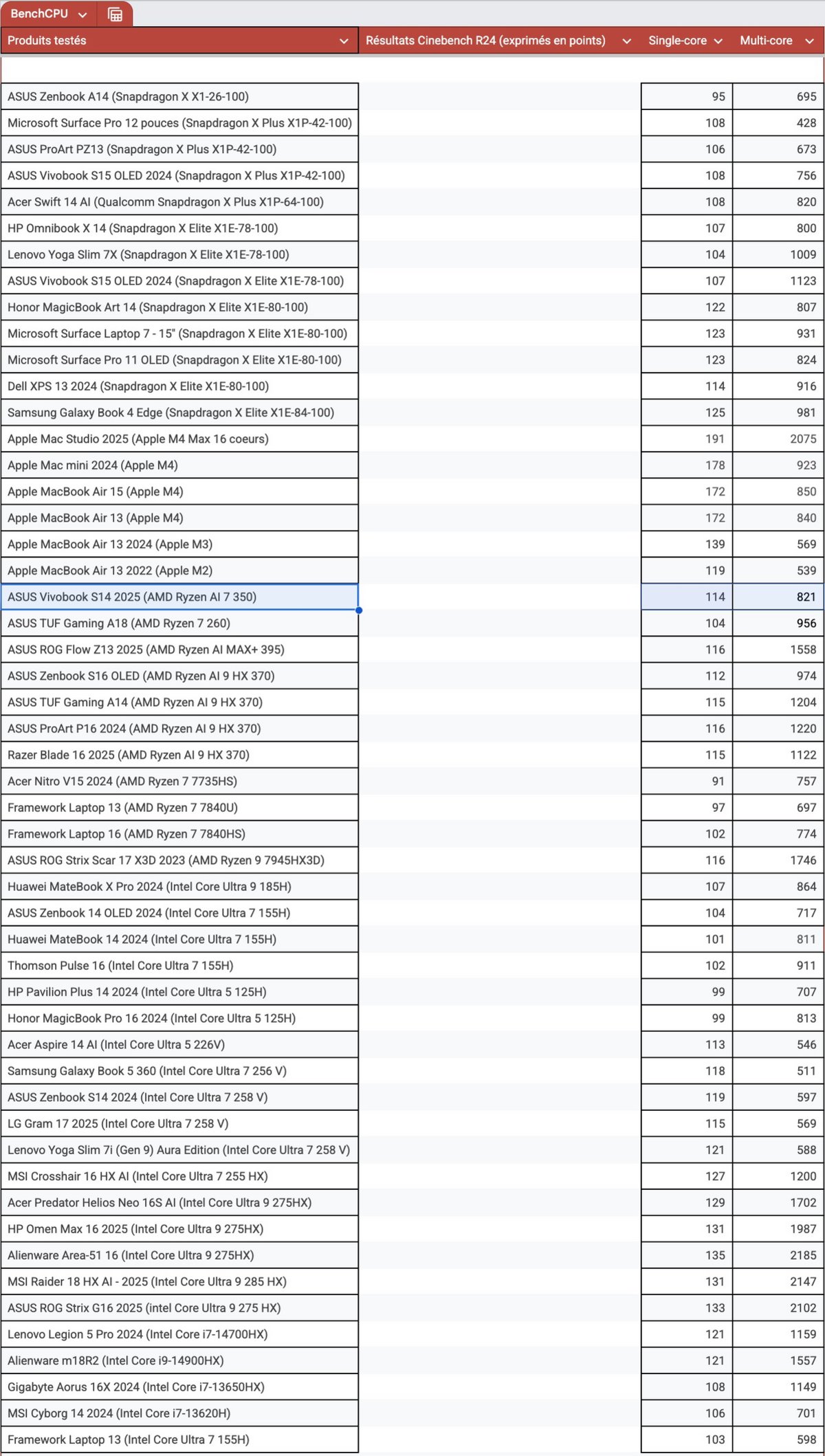Select the Single-core header label
The width and height of the screenshot is (825, 1456).
point(677,41)
